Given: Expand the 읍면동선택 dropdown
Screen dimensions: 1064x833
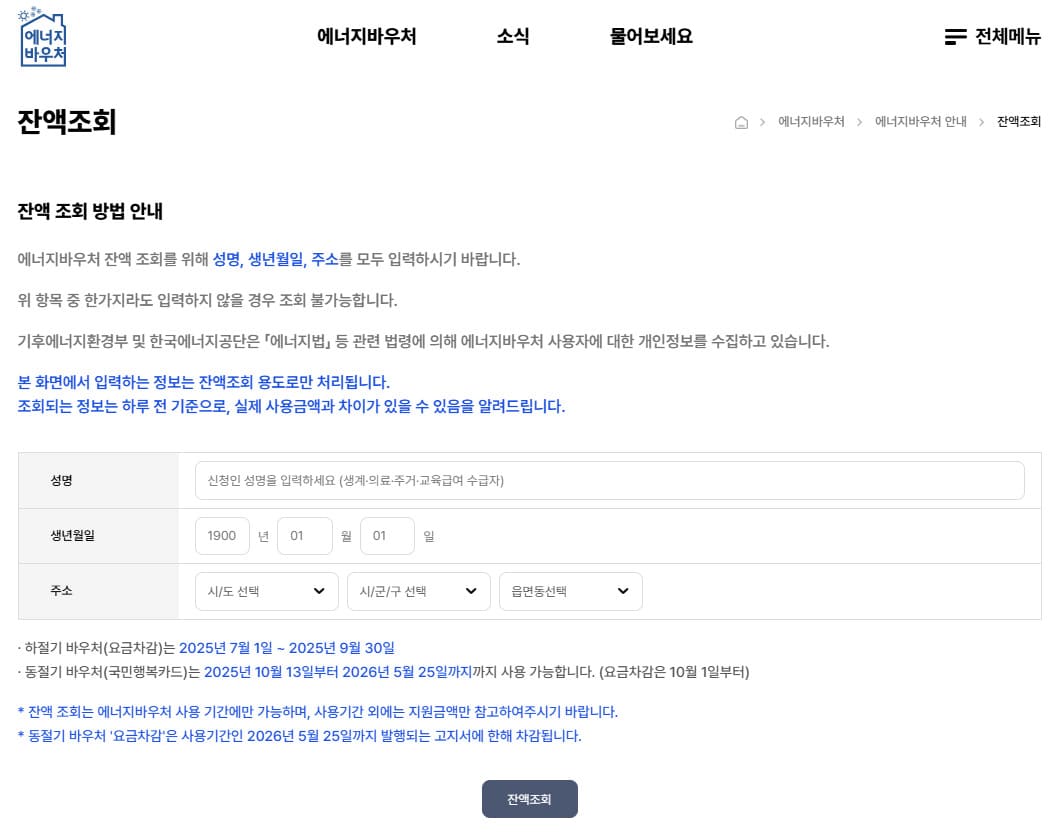Looking at the screenshot, I should 570,591.
